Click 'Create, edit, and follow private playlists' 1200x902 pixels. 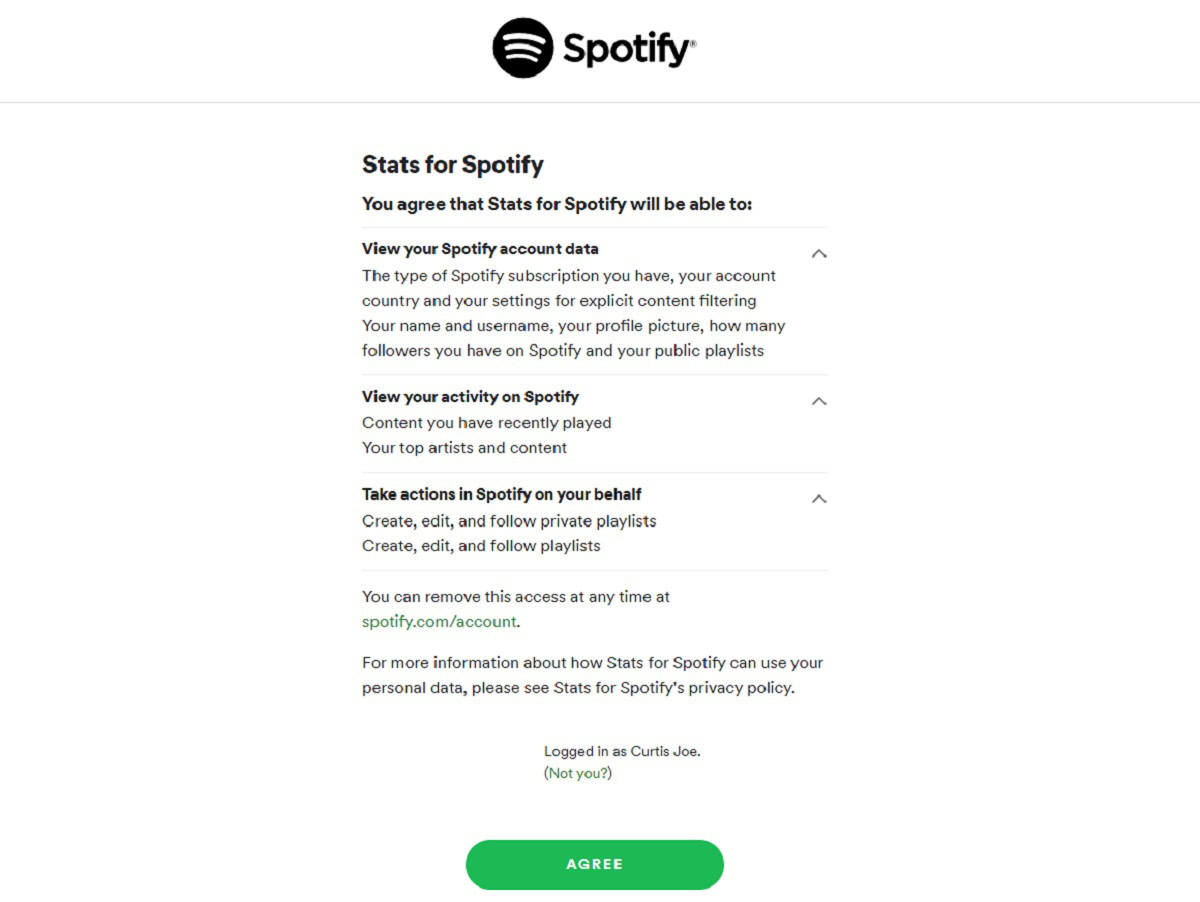click(509, 521)
